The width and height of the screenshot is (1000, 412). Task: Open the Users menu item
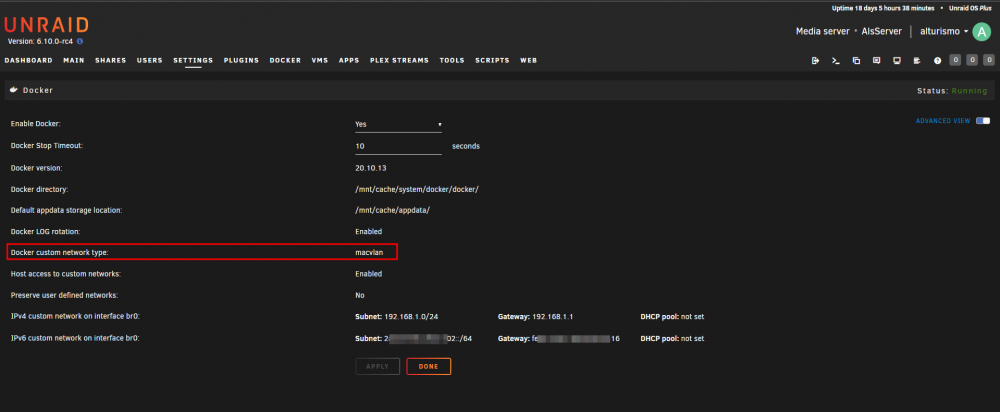point(150,61)
